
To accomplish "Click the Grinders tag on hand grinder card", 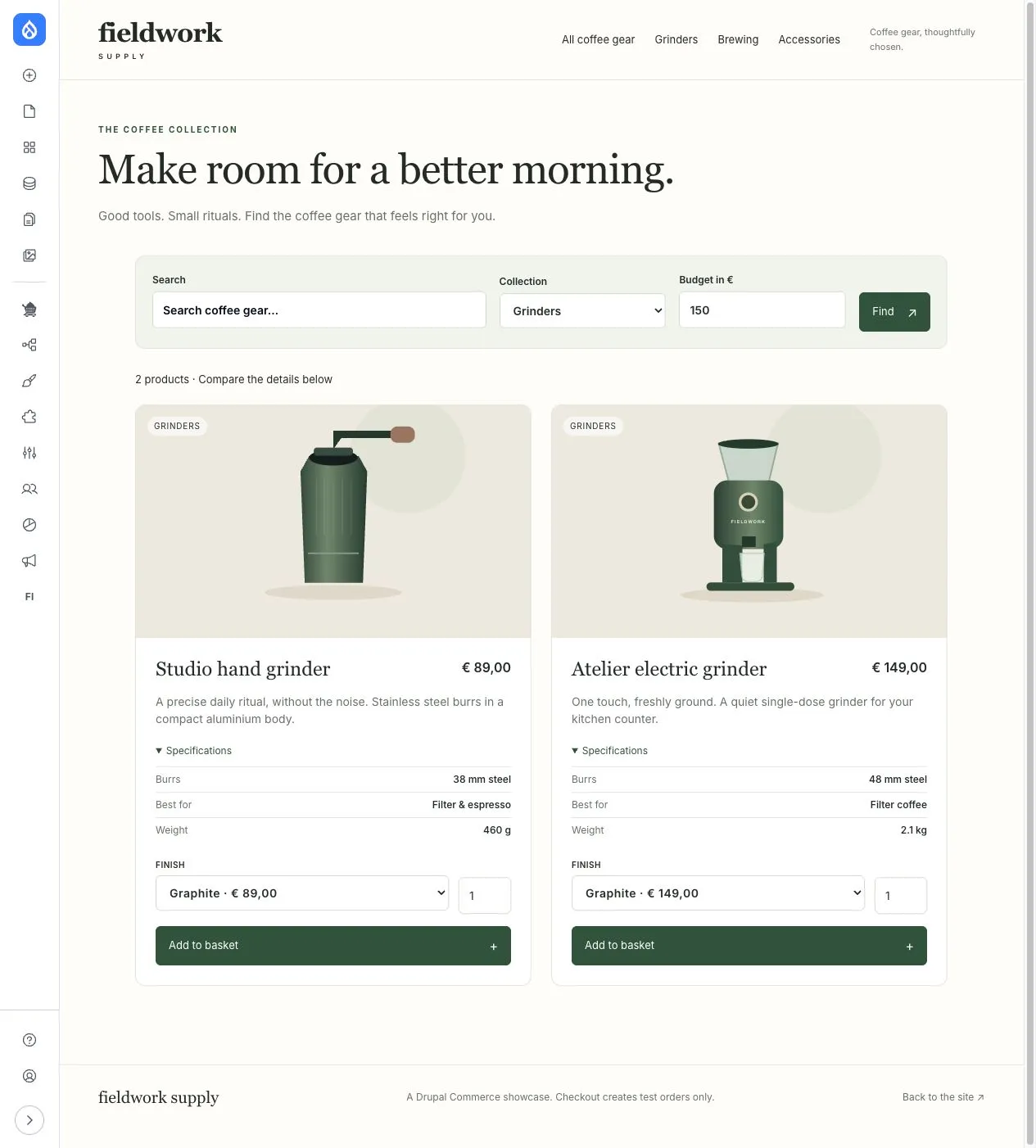I will coord(177,426).
